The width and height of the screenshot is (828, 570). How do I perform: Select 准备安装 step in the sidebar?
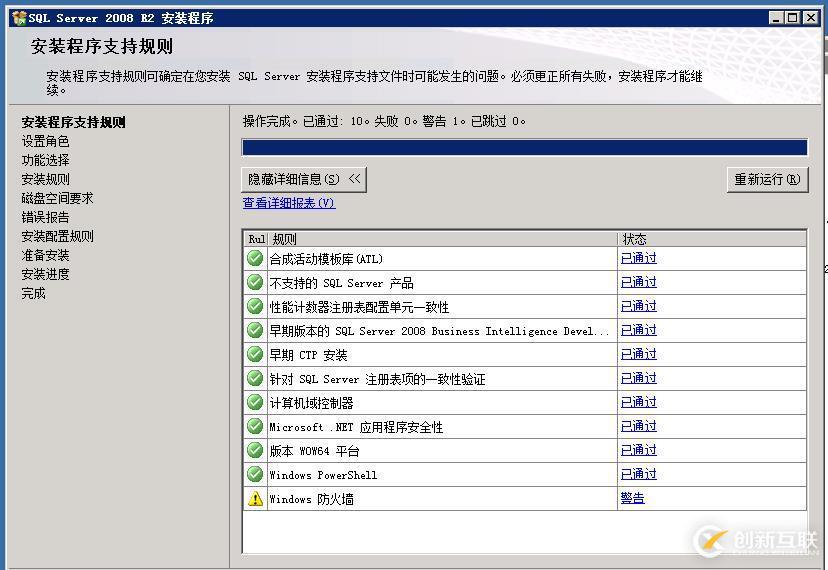(45, 256)
